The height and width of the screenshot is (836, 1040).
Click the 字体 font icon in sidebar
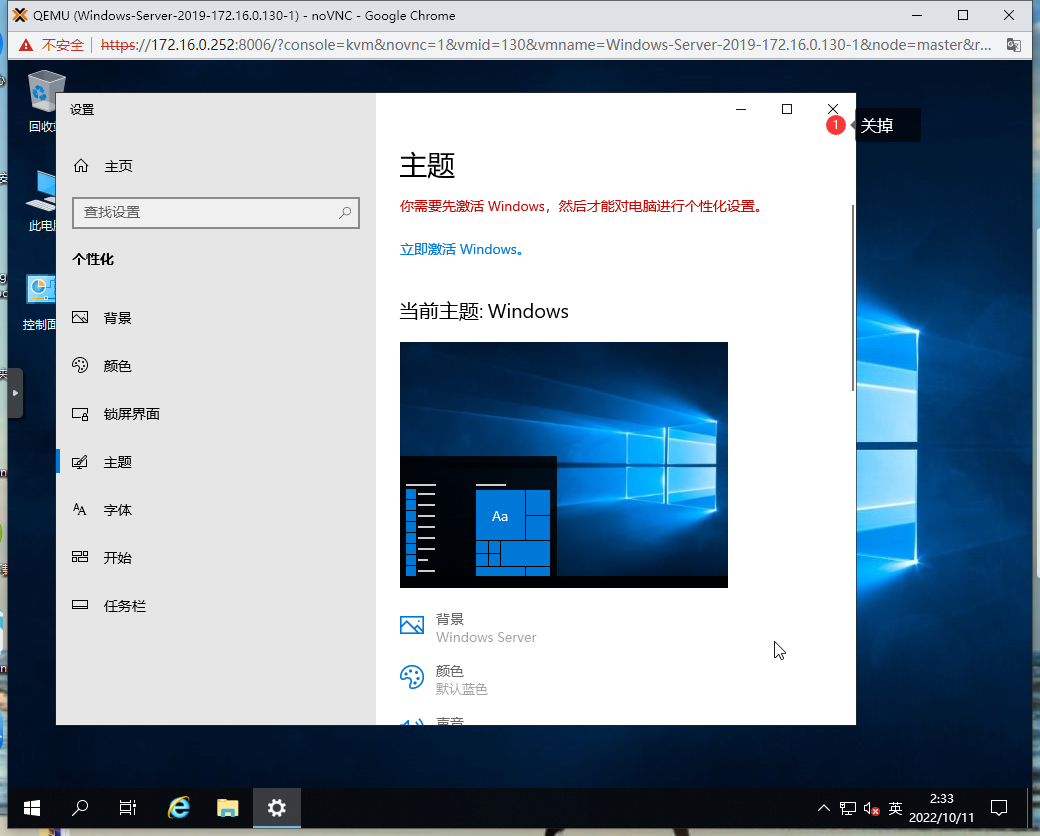(80, 509)
